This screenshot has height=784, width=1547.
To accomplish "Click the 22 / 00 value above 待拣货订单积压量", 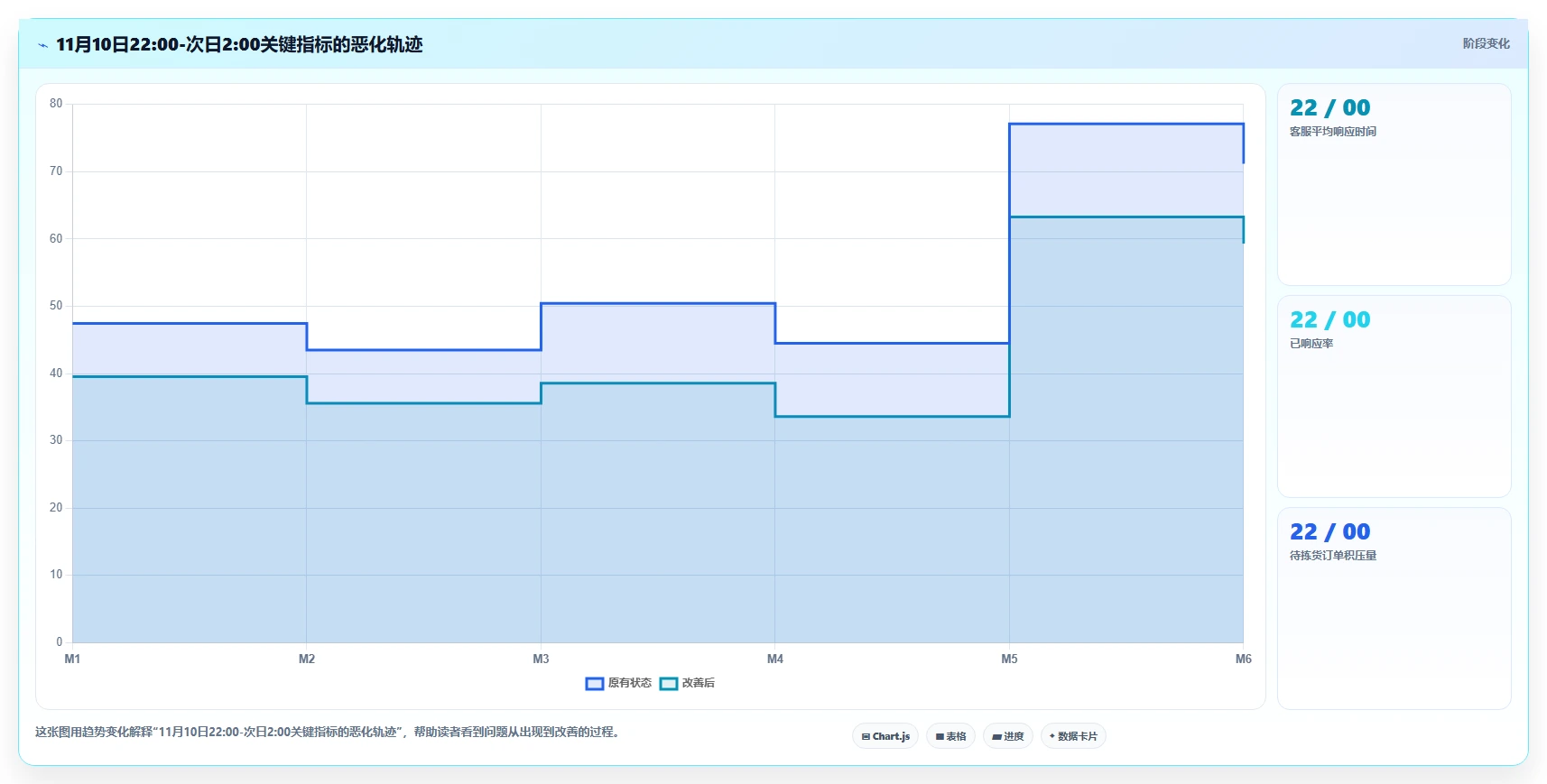I will (x=1330, y=532).
